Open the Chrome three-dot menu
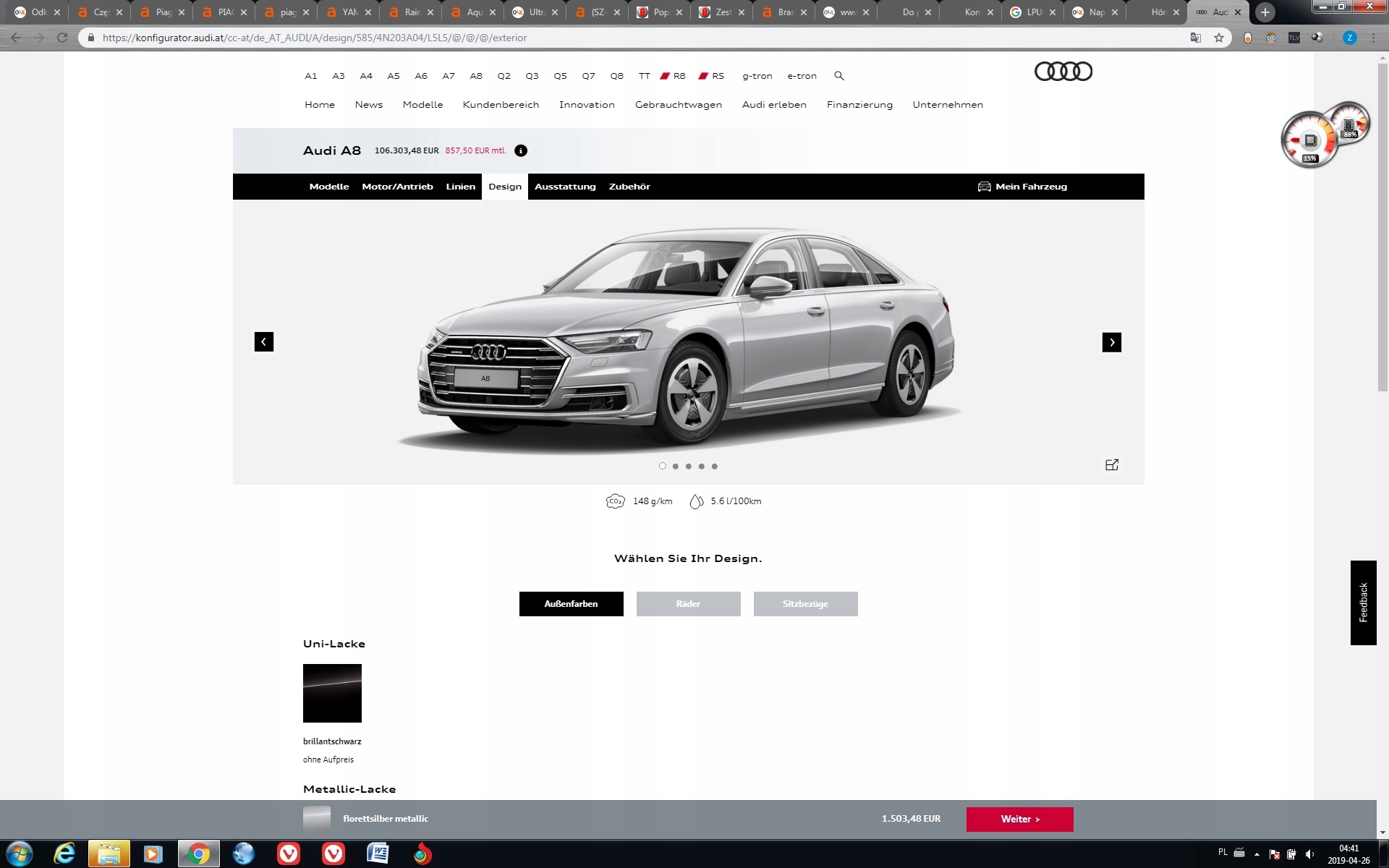Image resolution: width=1389 pixels, height=868 pixels. [x=1373, y=38]
